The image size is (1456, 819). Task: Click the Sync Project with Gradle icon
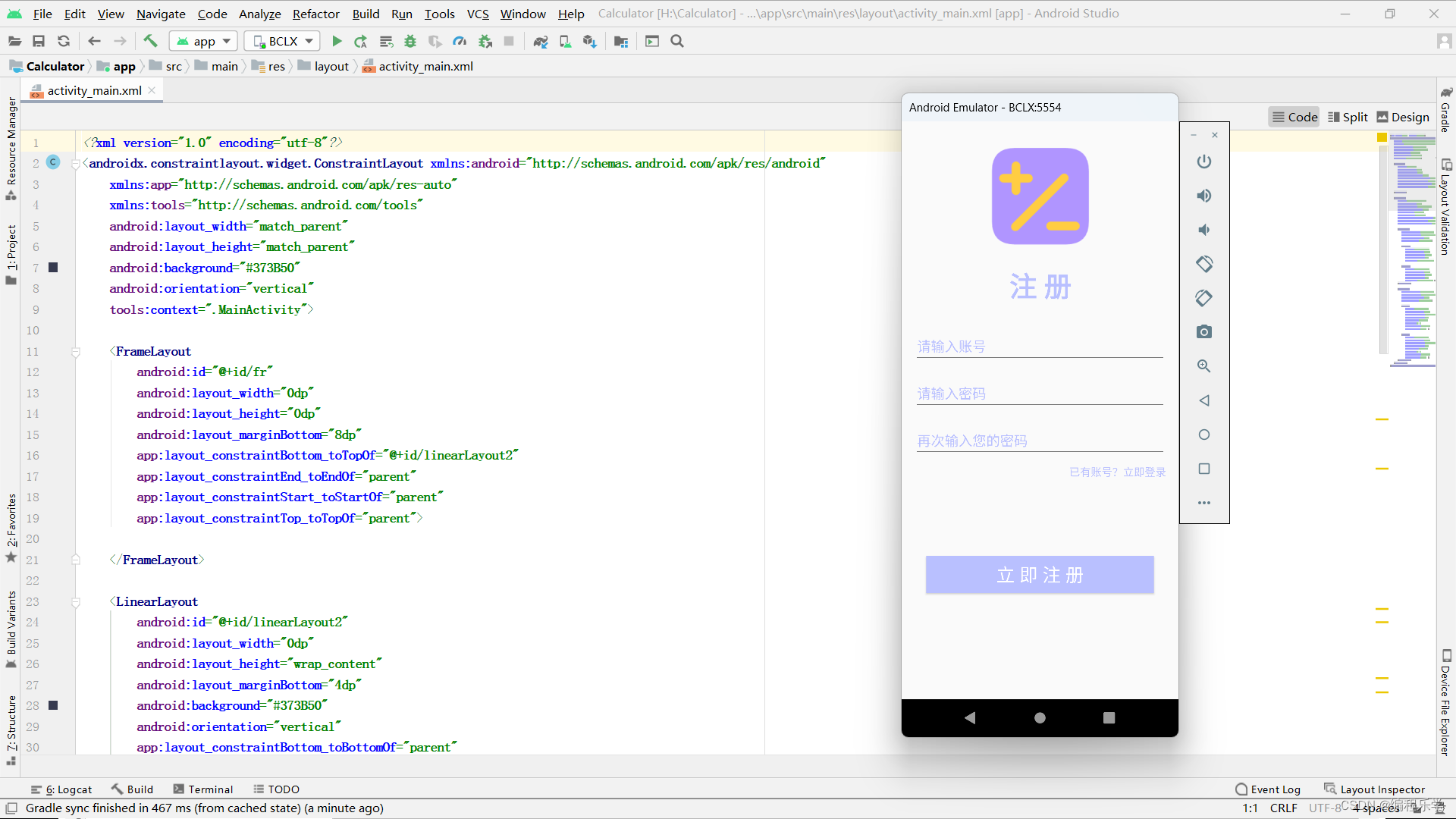tap(540, 41)
